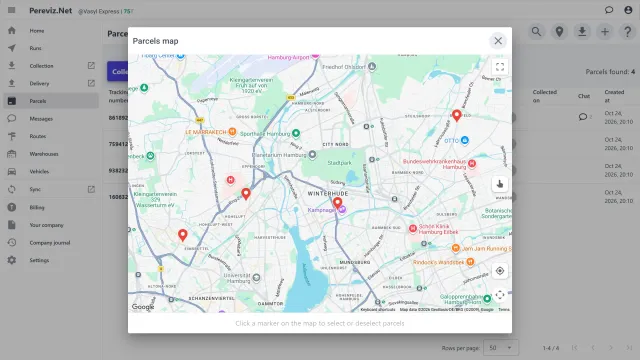Image resolution: width=640 pixels, height=360 pixels.
Task: Click the LE MARRAKECH restaurant marker
Action: [232, 131]
